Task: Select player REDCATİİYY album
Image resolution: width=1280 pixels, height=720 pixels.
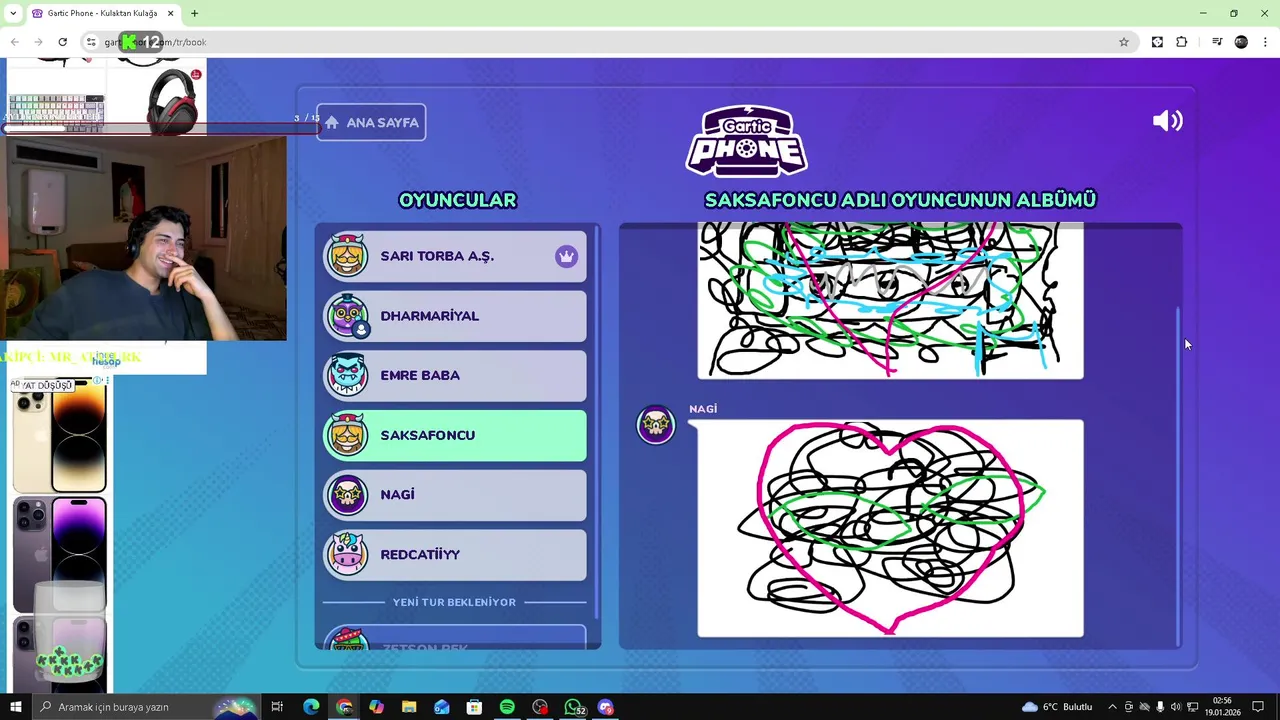Action: point(455,554)
